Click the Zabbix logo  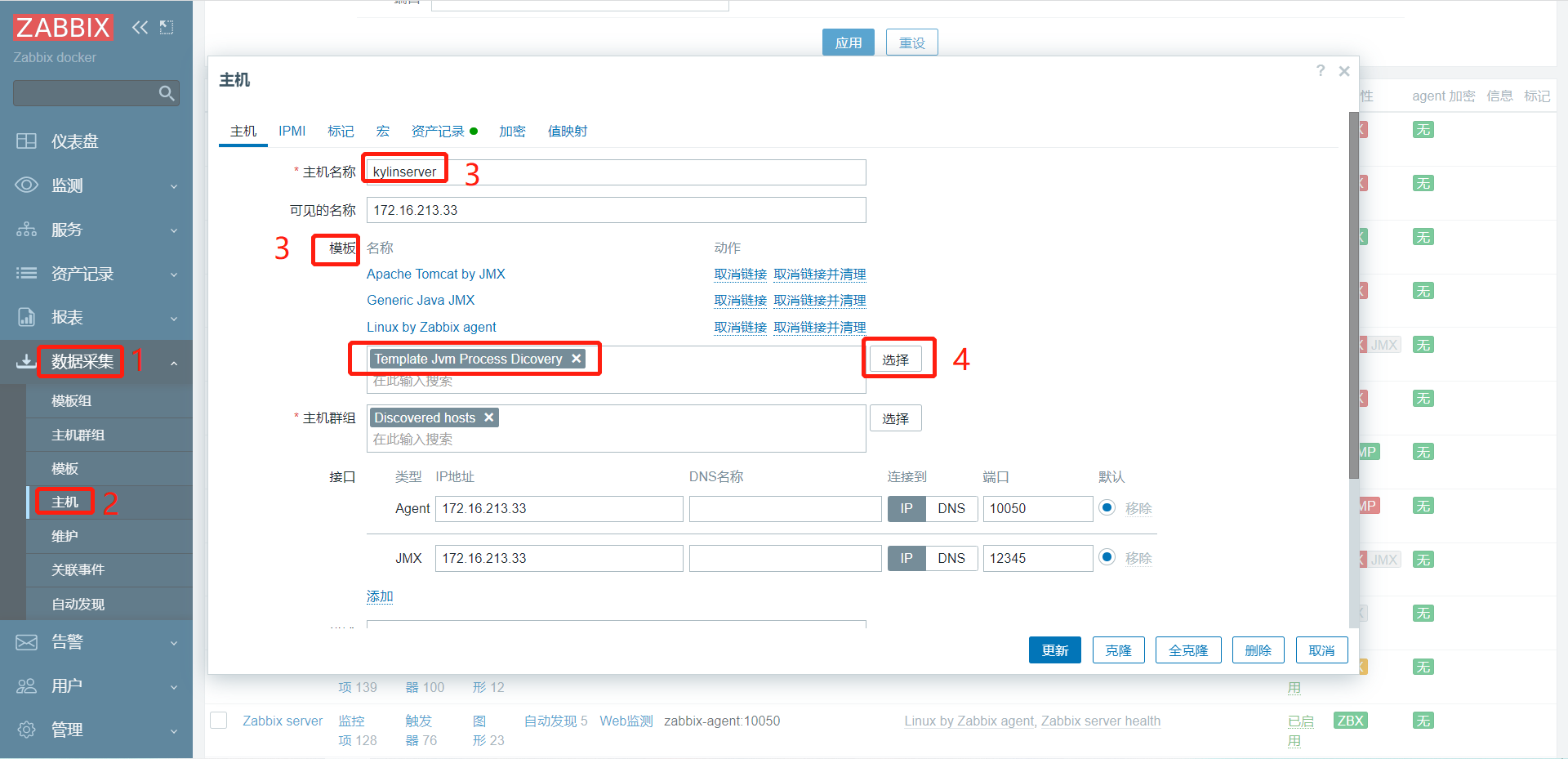(x=63, y=28)
